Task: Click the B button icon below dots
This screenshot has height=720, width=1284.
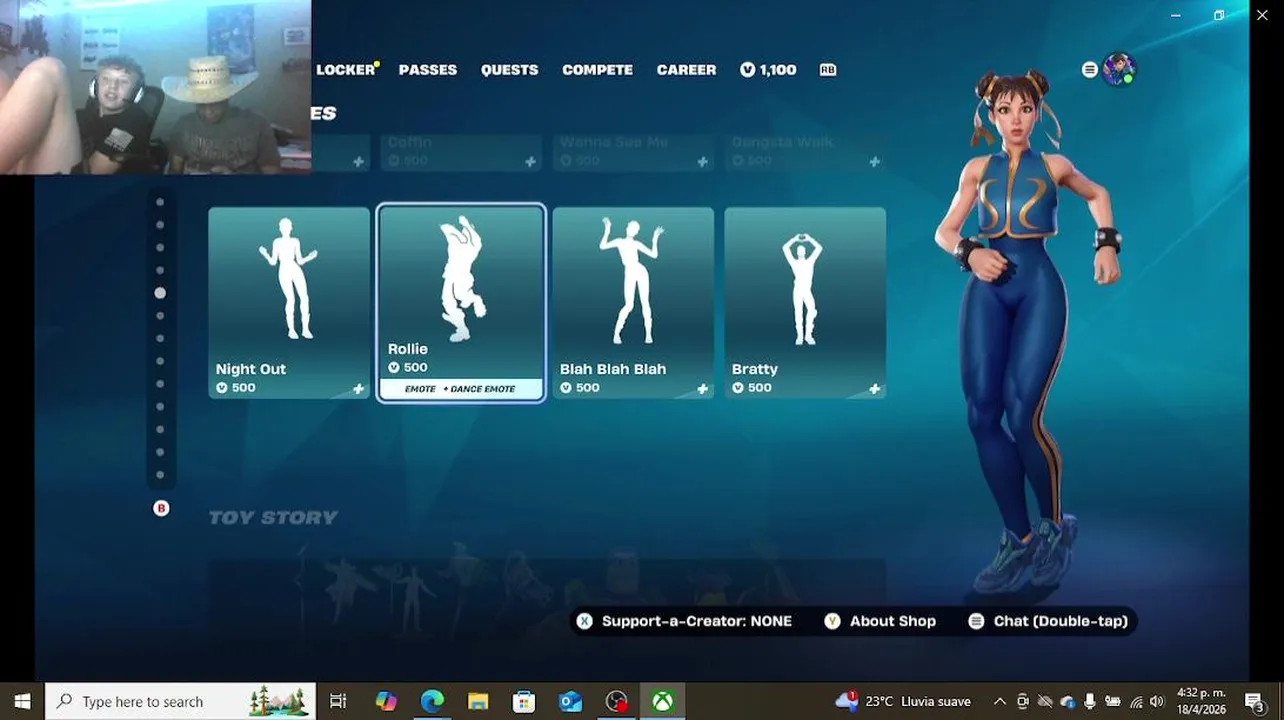Action: click(161, 508)
